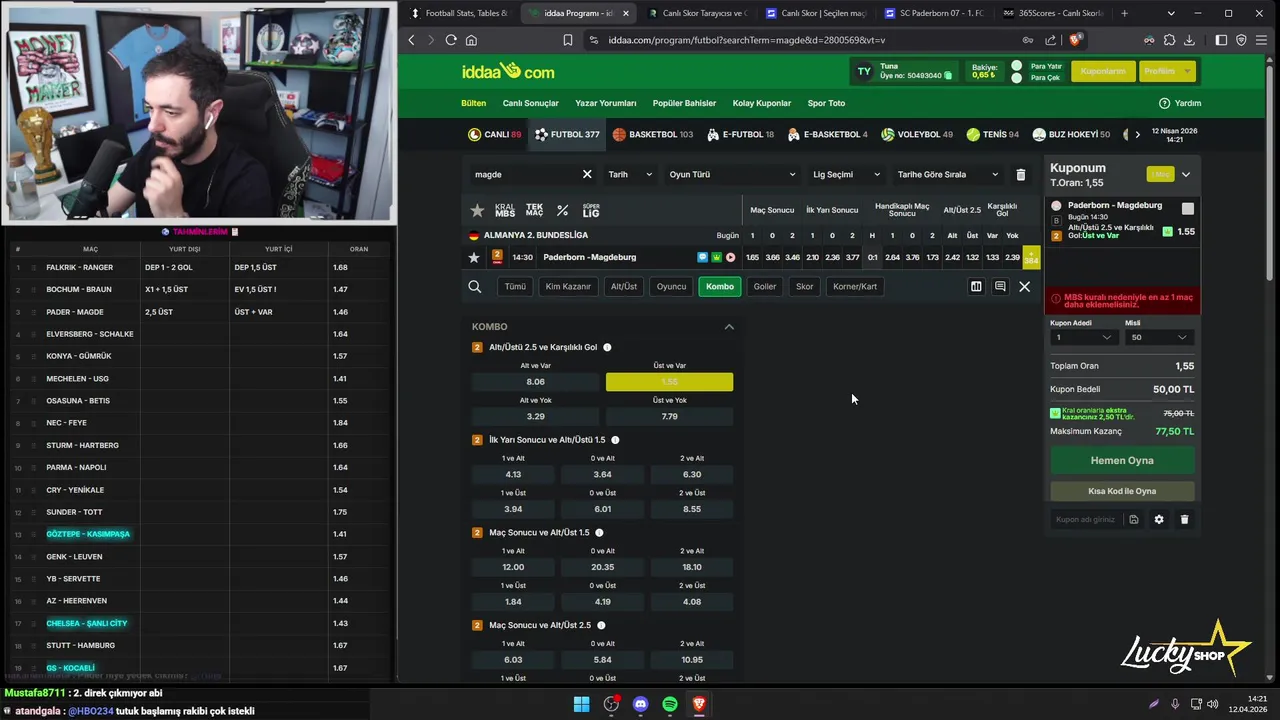Open Kuponlarım button
This screenshot has width=1280, height=720.
pyautogui.click(x=1103, y=71)
